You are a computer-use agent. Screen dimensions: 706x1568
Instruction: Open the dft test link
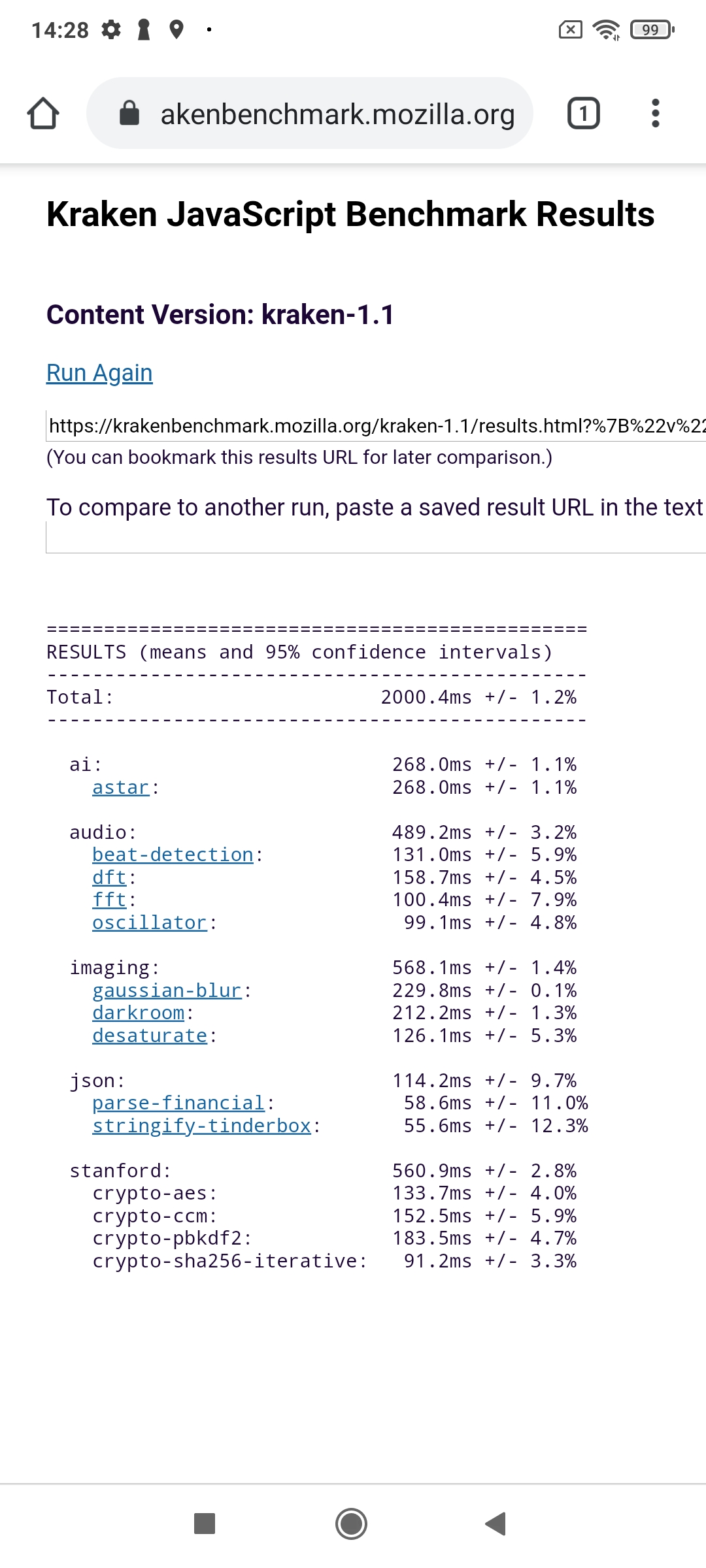[109, 877]
